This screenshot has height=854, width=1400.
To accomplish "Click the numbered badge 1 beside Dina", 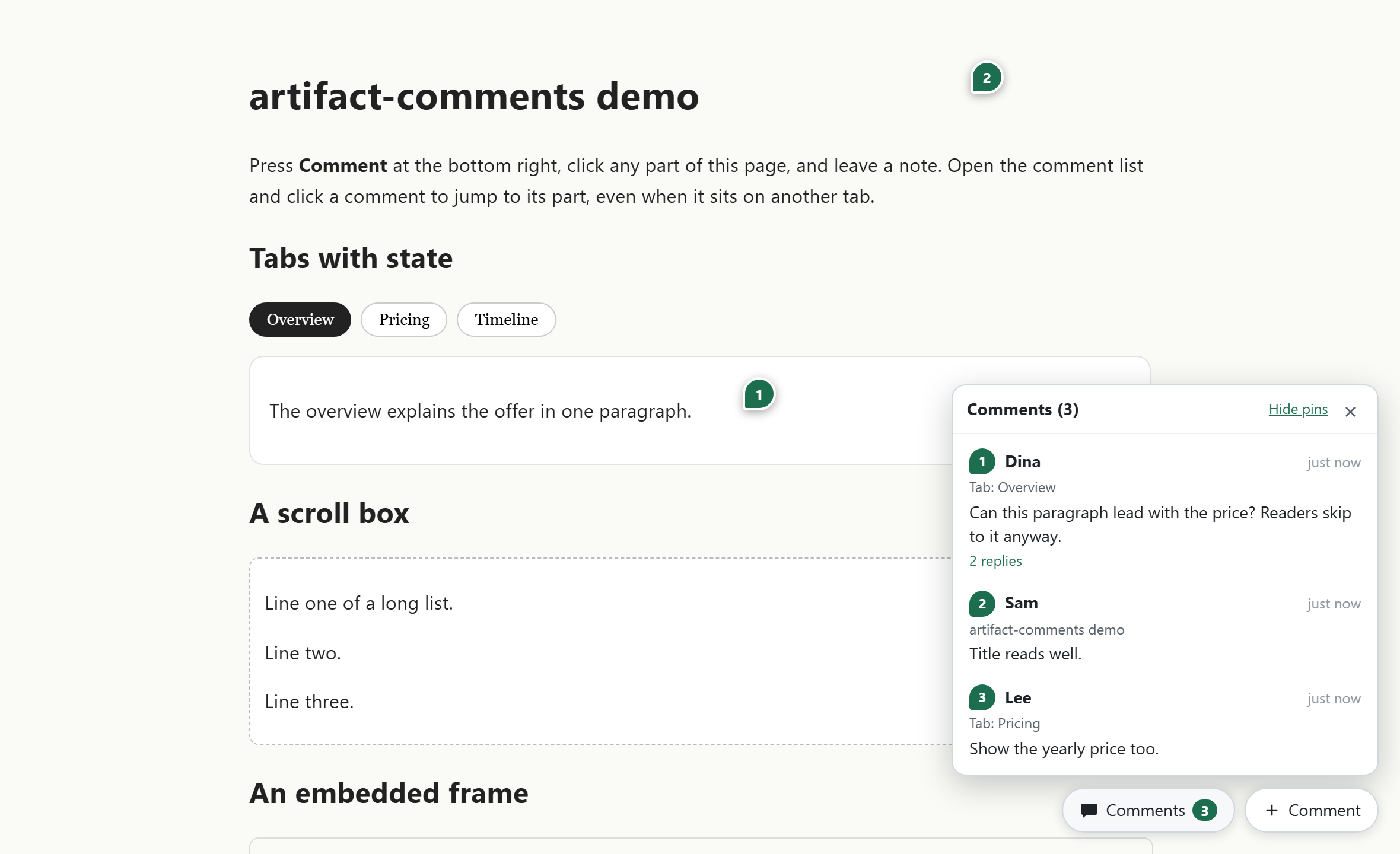I will click(x=982, y=461).
